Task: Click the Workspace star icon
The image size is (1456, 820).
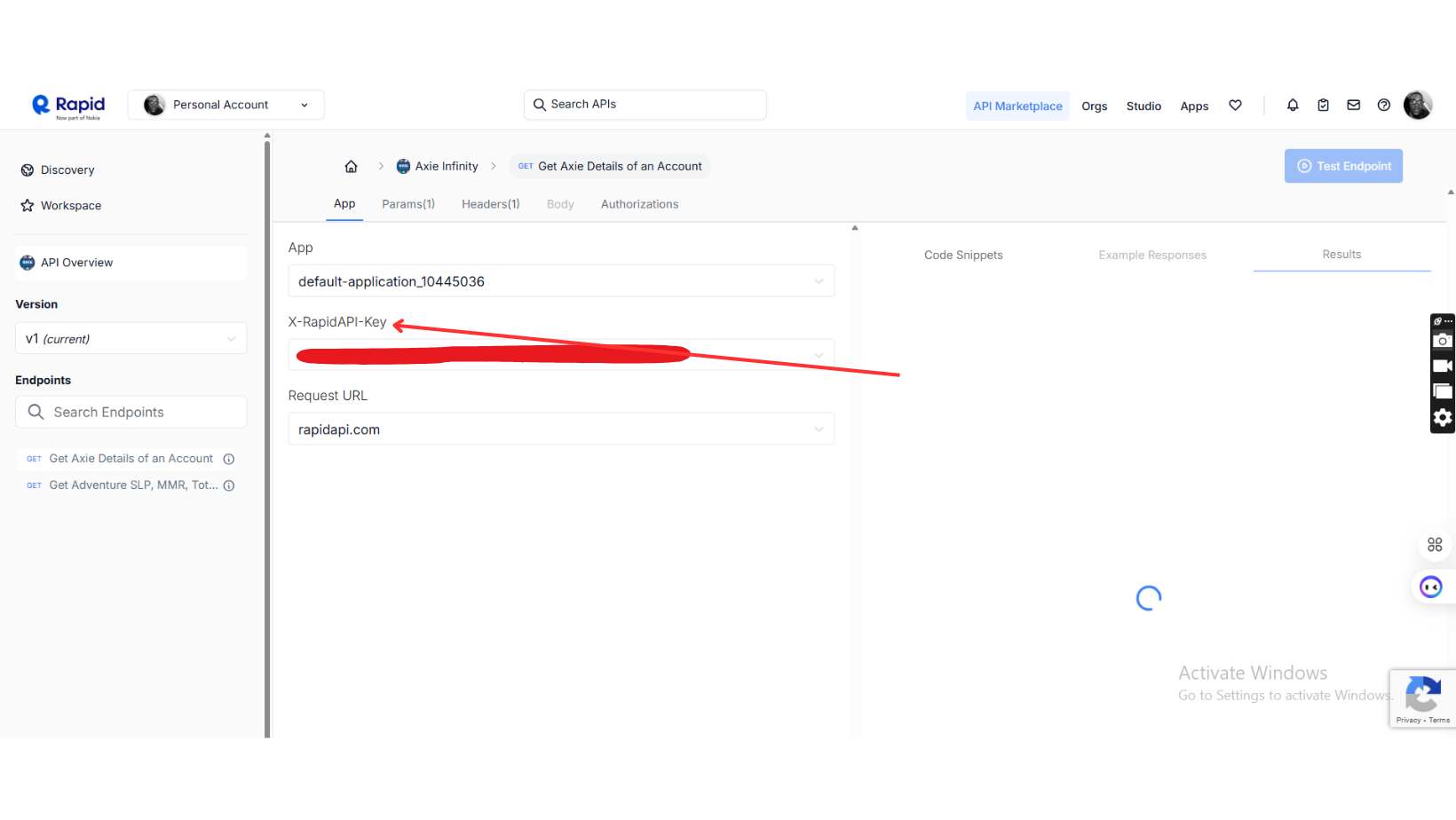Action: click(28, 206)
